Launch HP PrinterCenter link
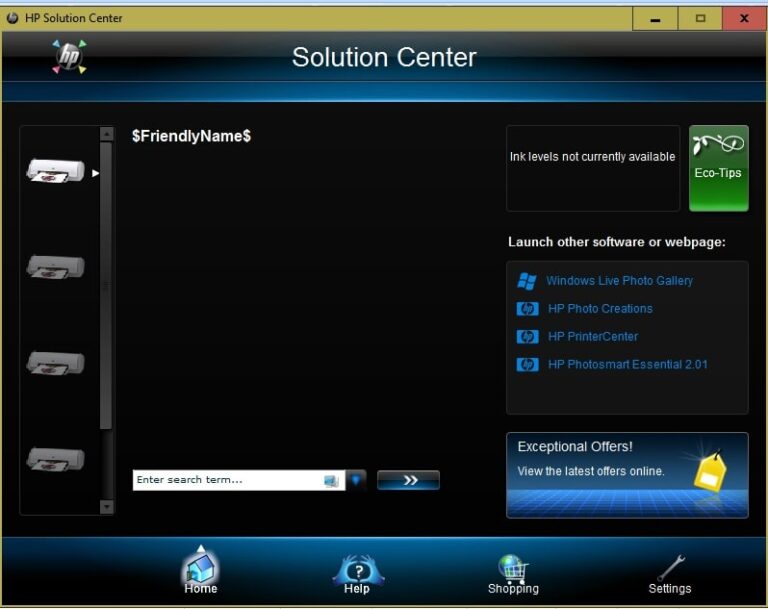The width and height of the screenshot is (768, 609). 593,337
